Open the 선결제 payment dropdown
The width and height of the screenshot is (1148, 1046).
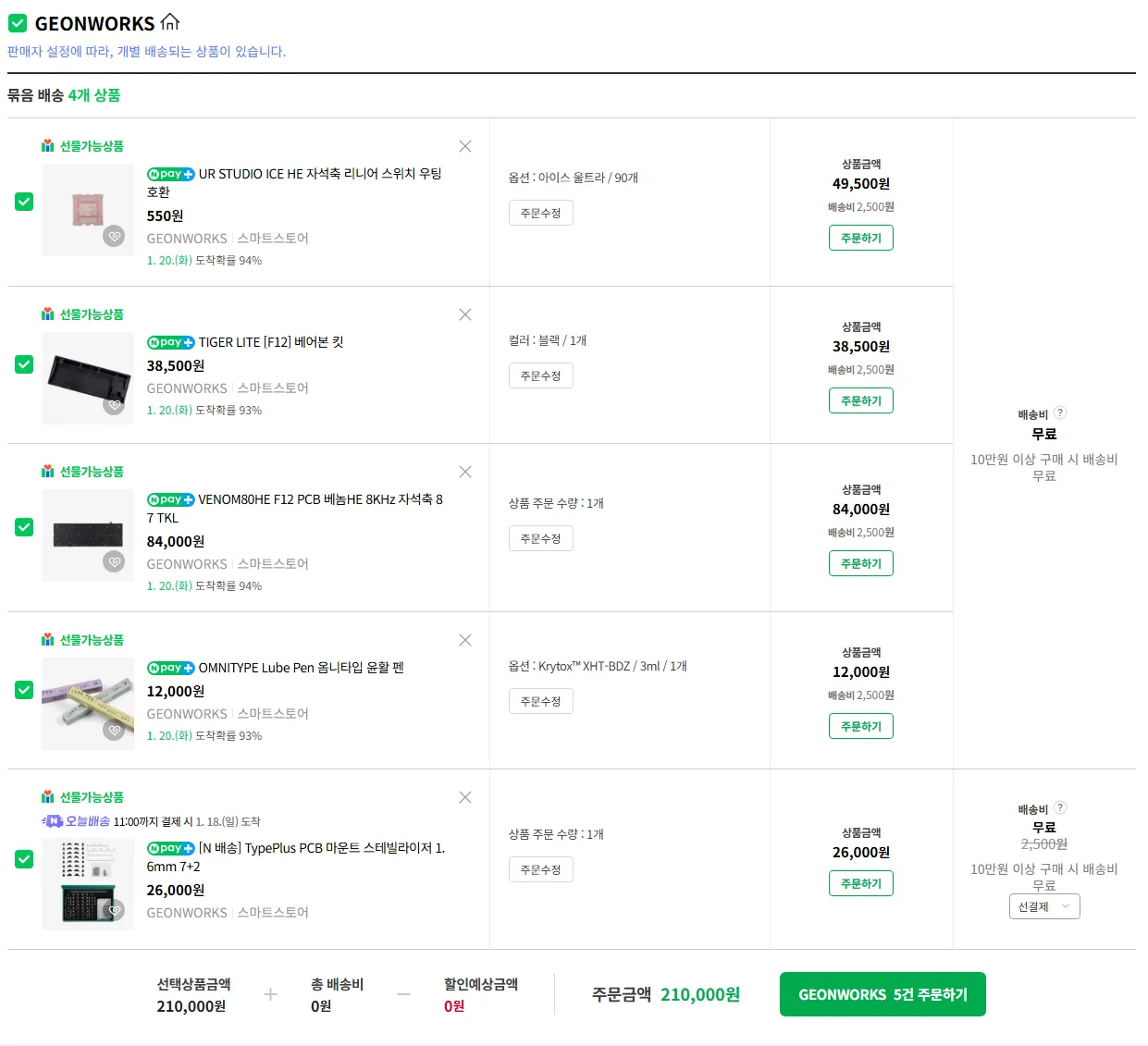pos(1043,906)
